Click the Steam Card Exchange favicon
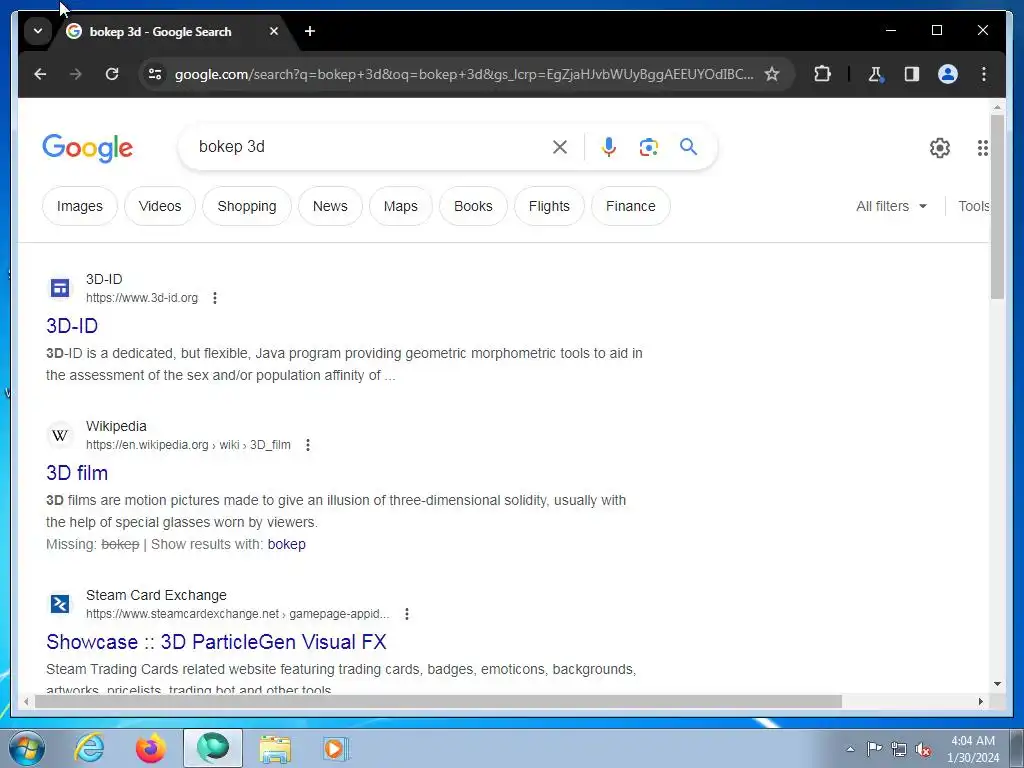 pos(60,604)
